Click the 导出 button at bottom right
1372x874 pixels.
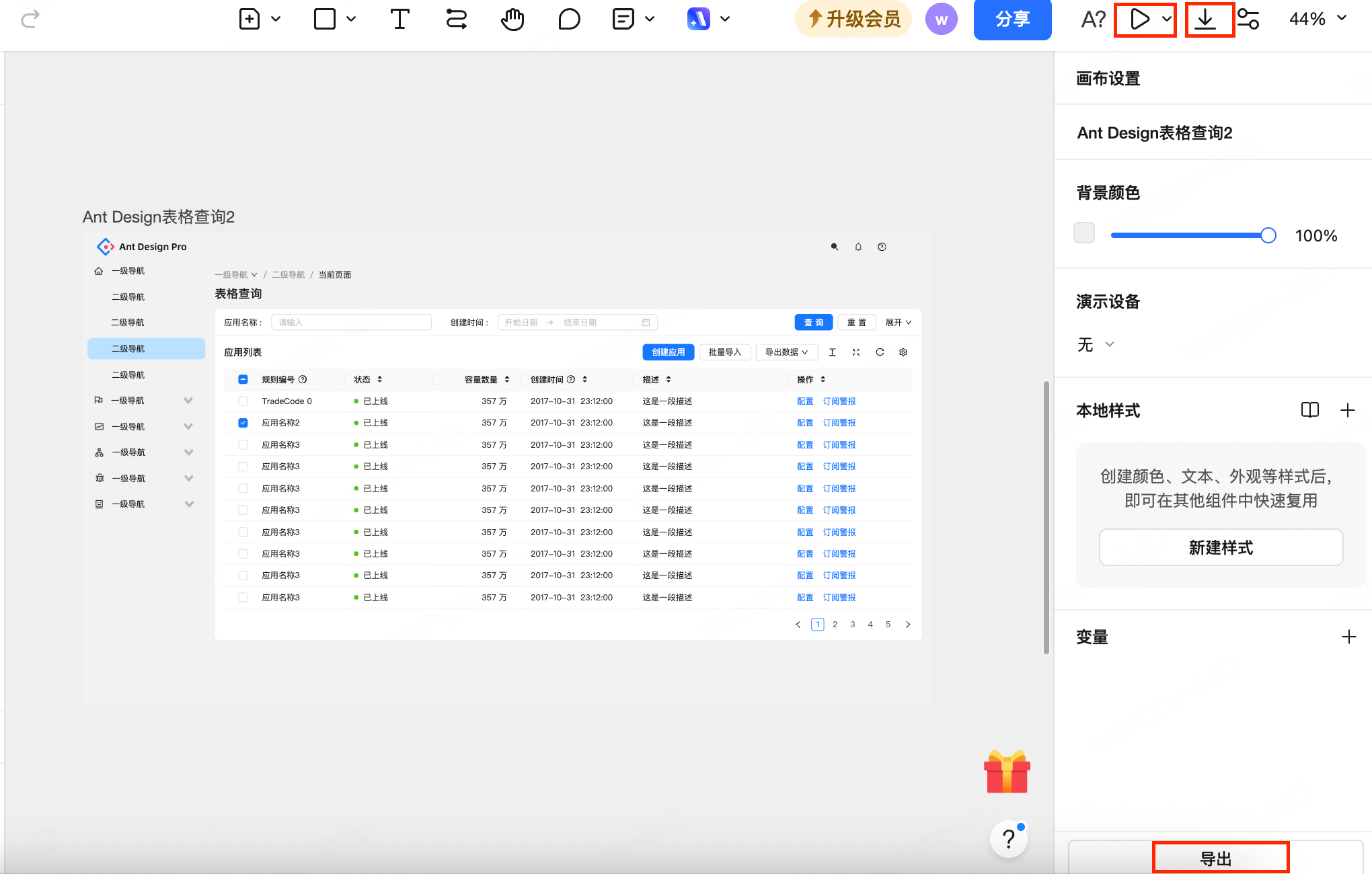[x=1220, y=857]
